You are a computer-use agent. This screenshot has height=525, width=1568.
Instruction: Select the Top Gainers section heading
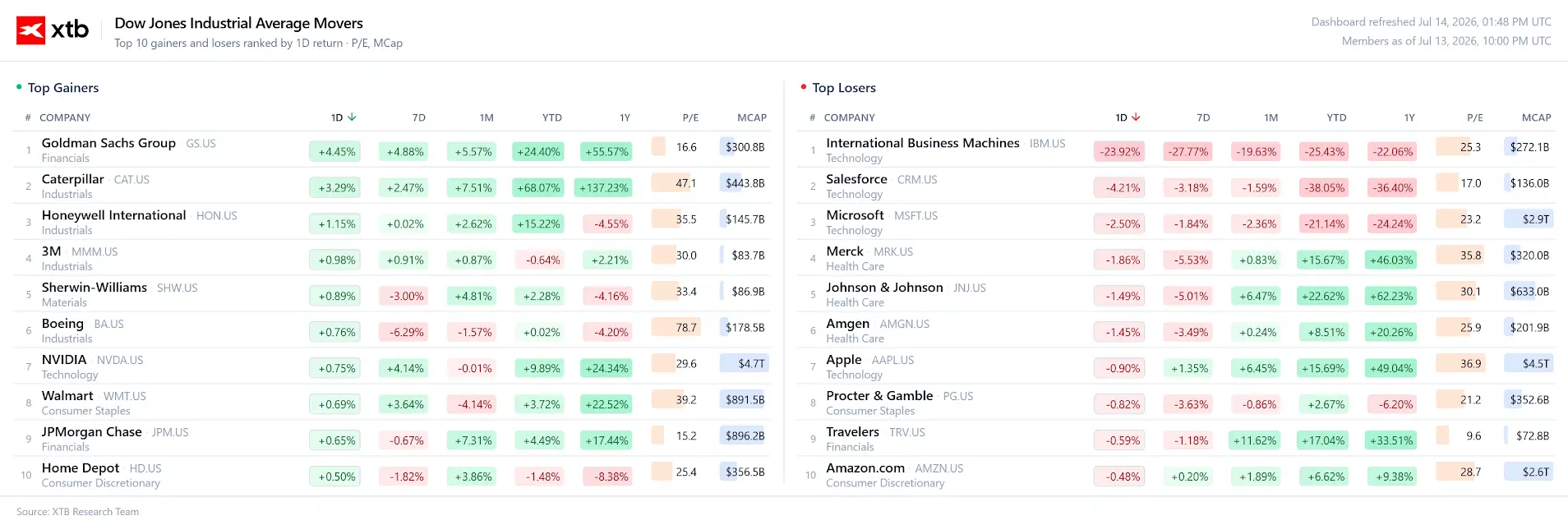pos(63,88)
